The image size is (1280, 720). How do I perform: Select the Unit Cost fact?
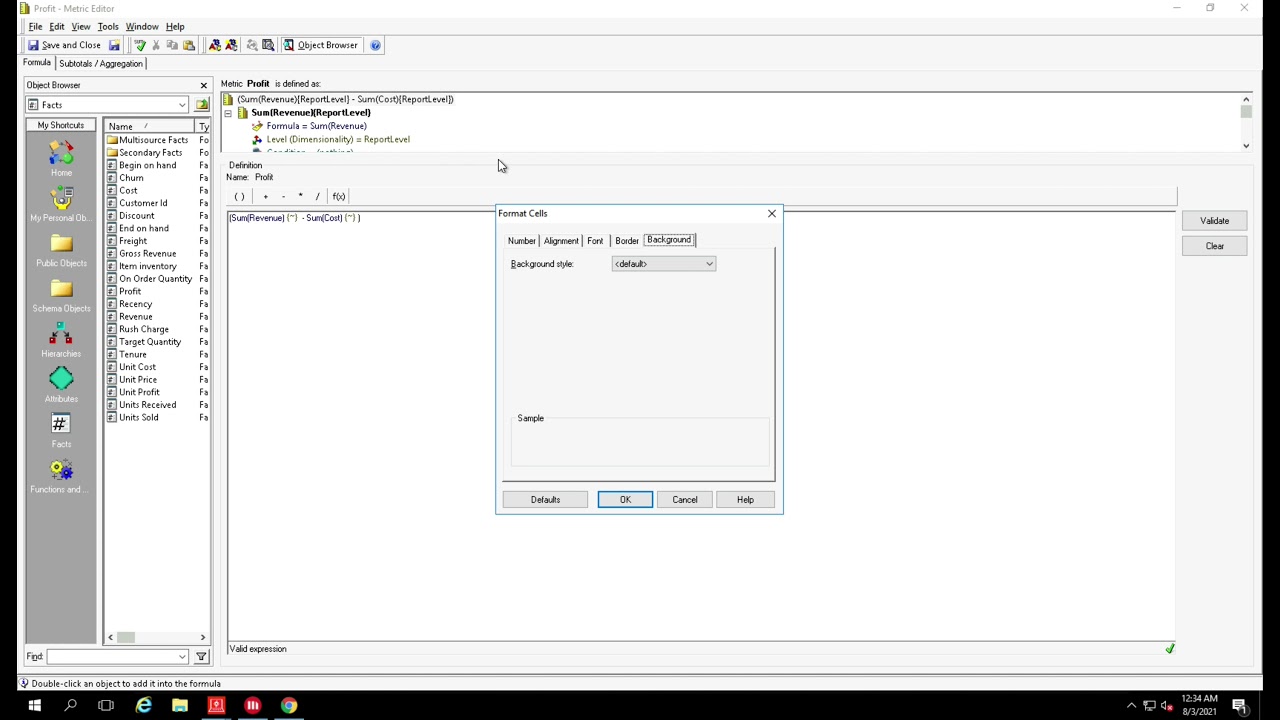(137, 367)
